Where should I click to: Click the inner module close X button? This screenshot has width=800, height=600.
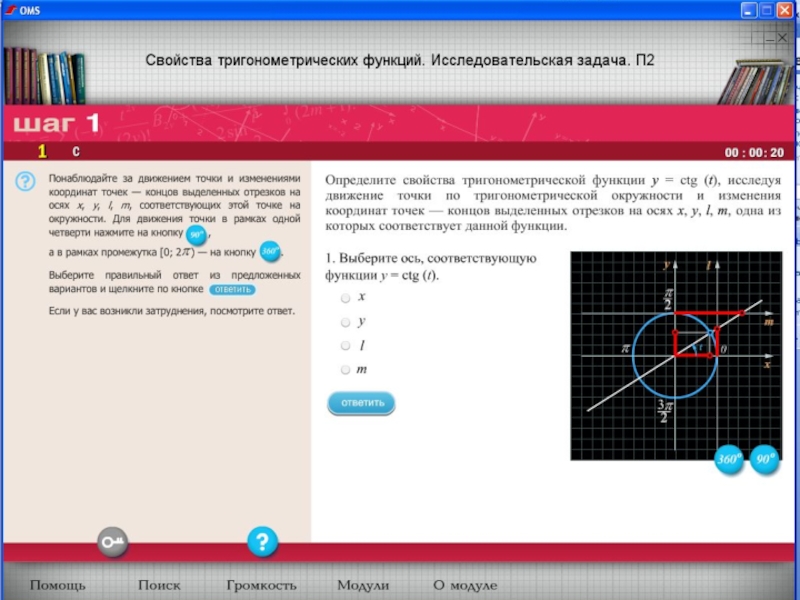[x=783, y=38]
